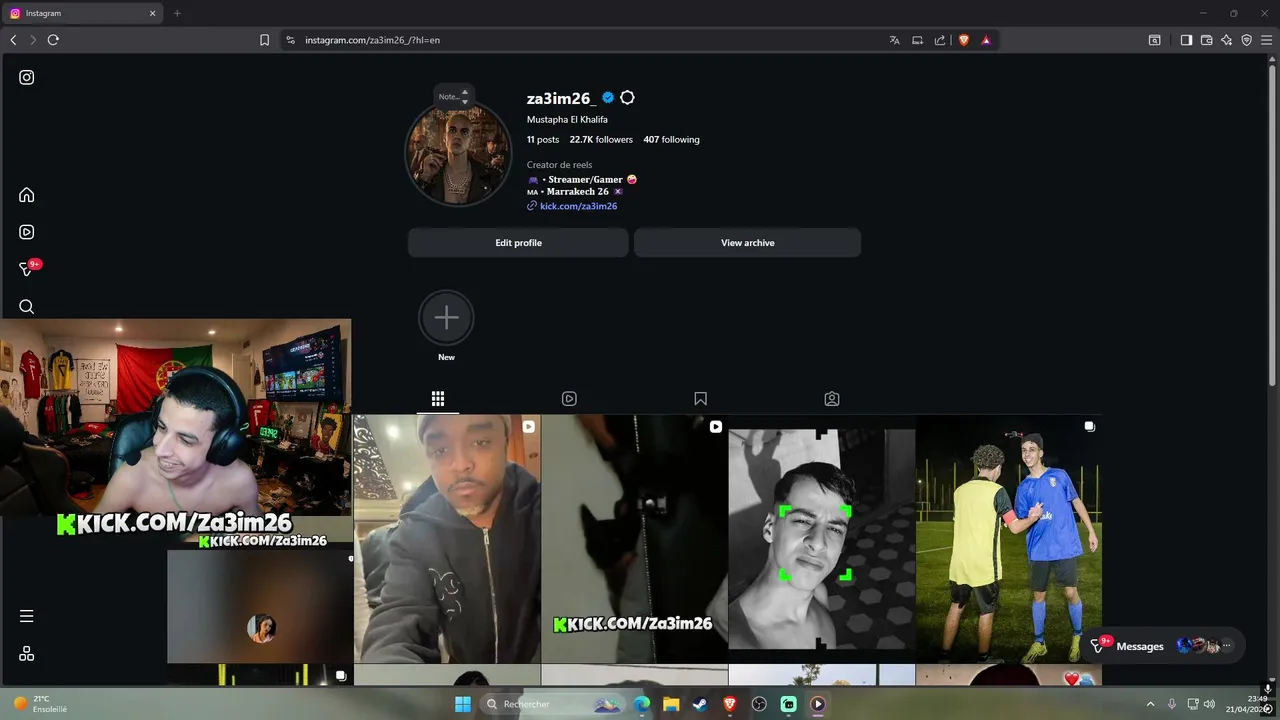Open Brave Wallet icon

tap(1206, 40)
